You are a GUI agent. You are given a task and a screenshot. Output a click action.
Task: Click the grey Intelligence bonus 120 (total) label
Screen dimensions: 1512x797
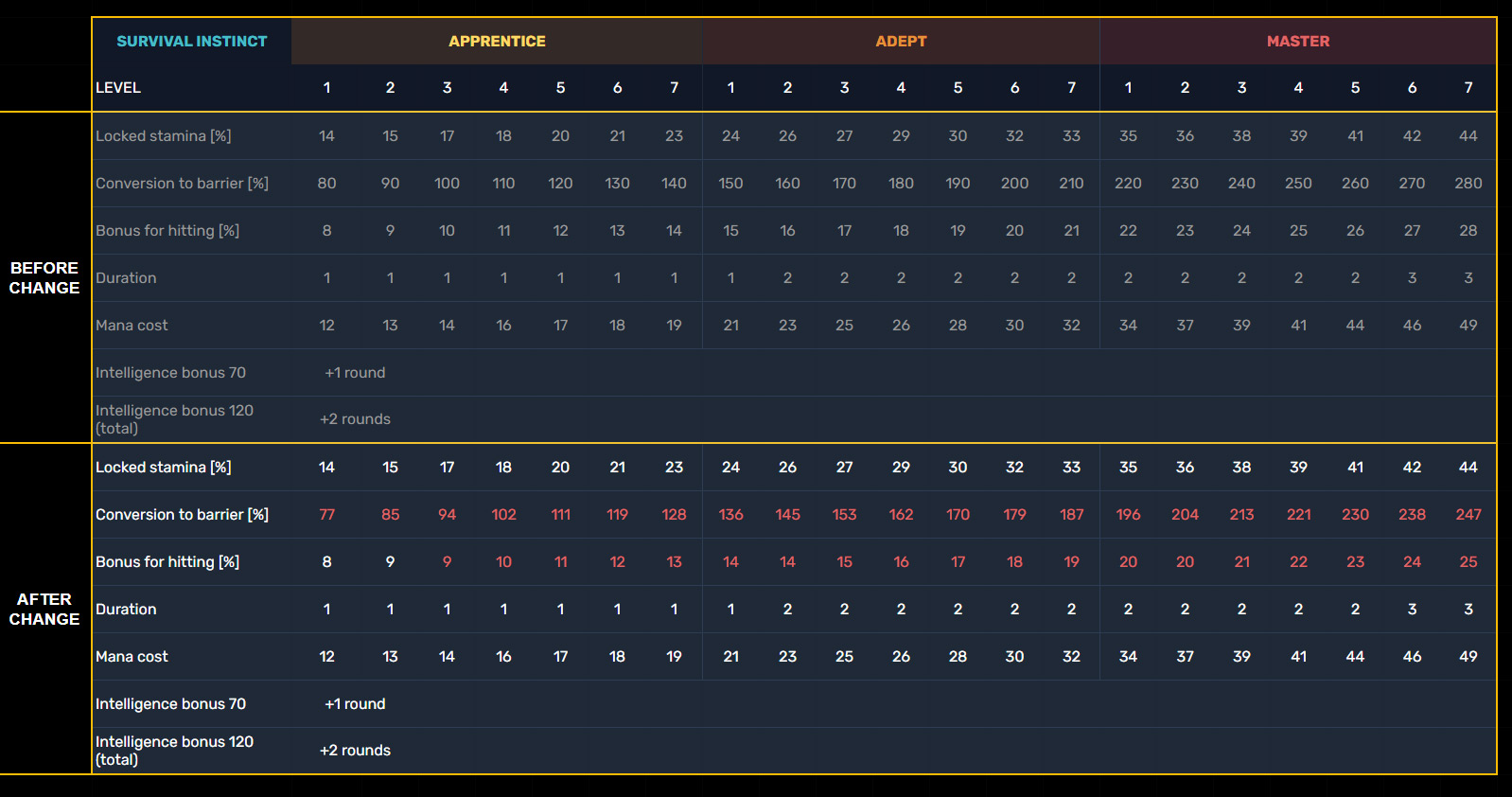tap(174, 419)
